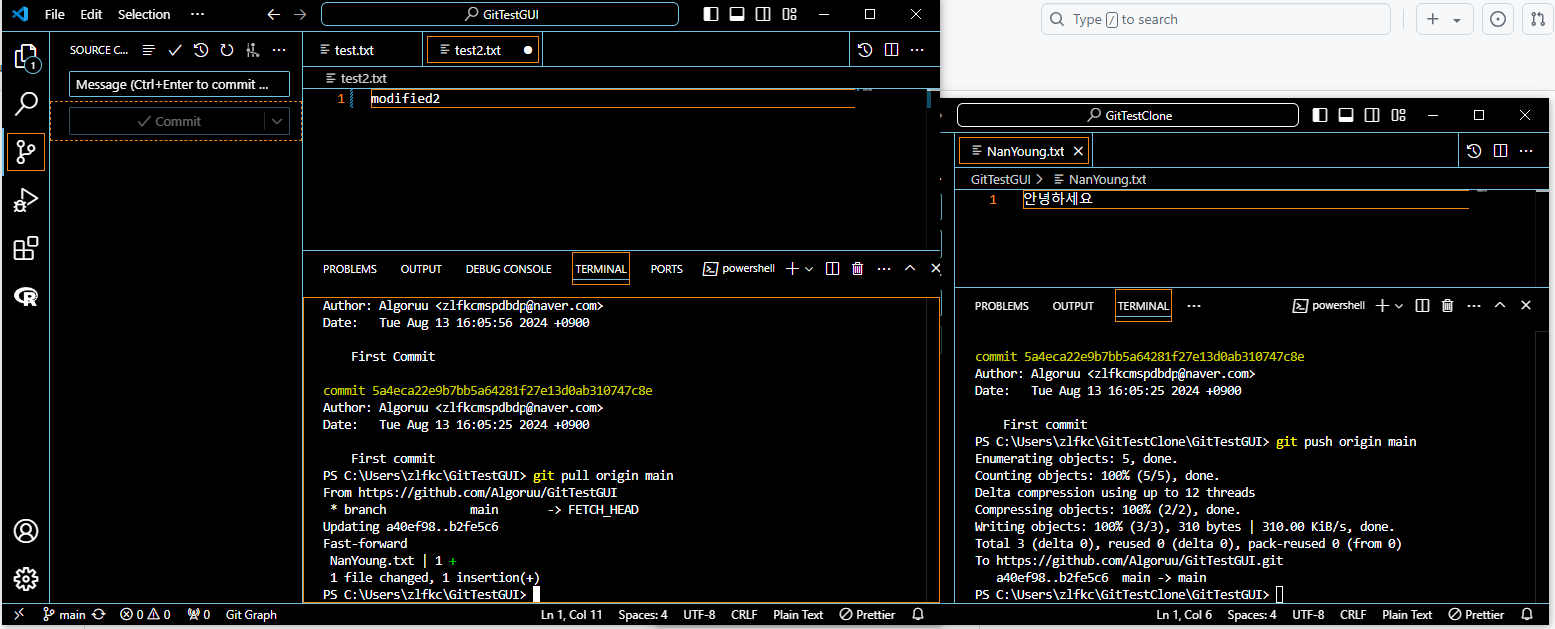
Task: Open the R extension view
Action: point(26,296)
